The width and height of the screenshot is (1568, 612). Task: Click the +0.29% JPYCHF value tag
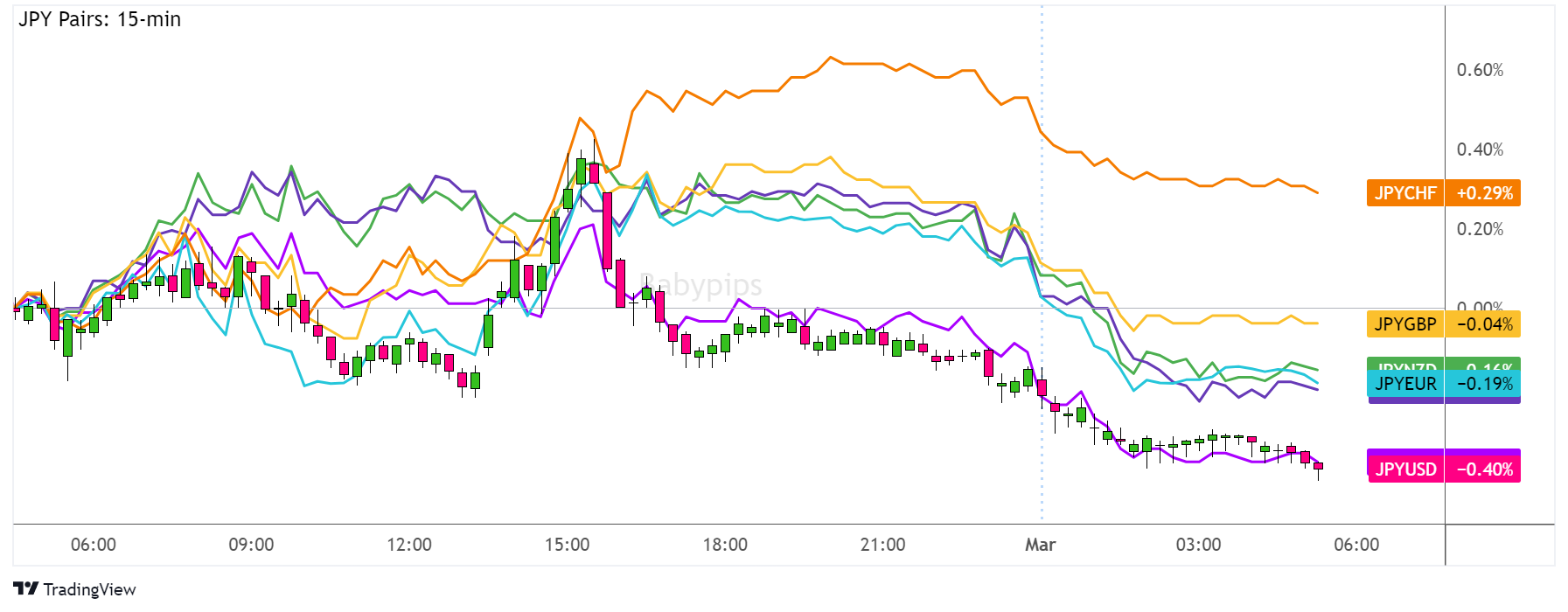1483,193
